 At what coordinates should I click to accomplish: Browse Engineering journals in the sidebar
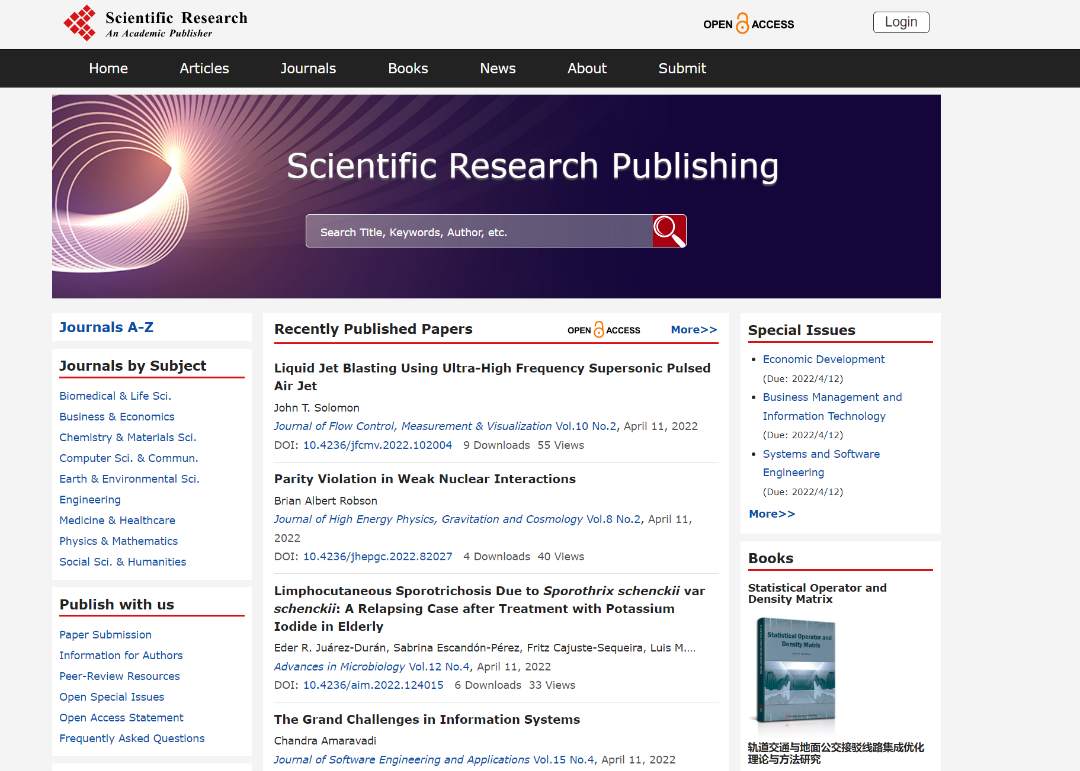coord(90,500)
